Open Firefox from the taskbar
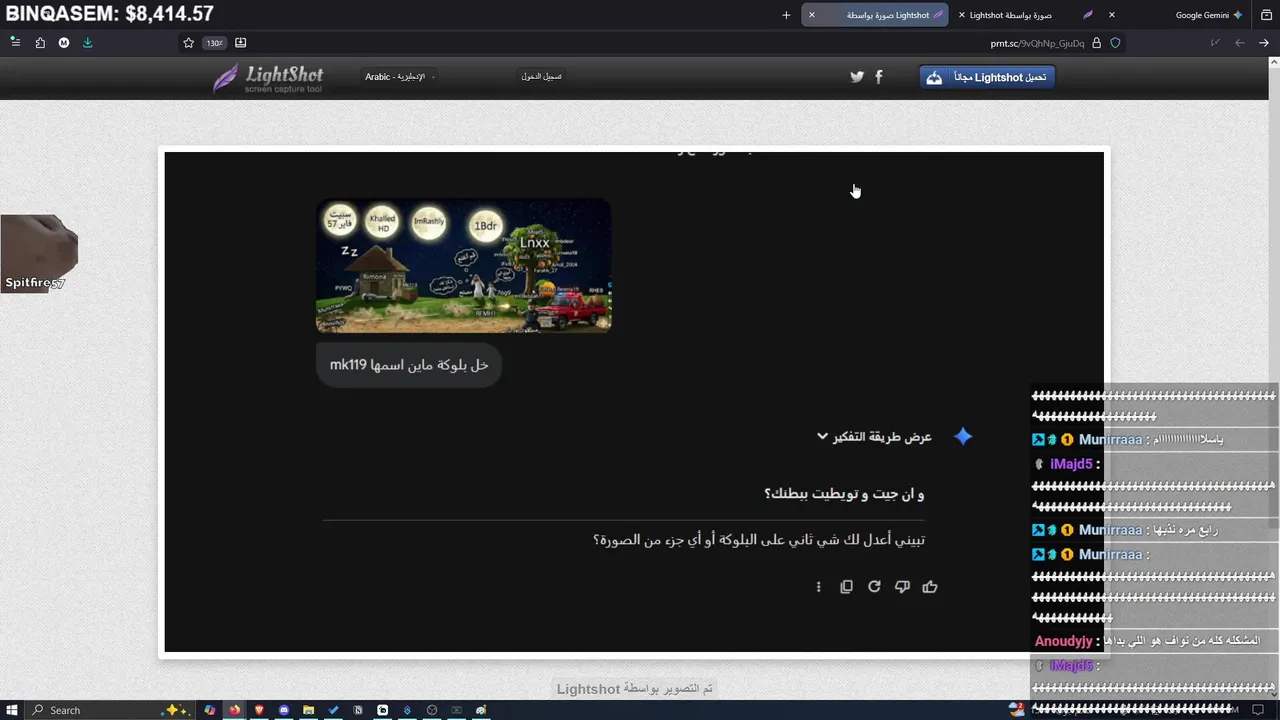 click(x=234, y=710)
